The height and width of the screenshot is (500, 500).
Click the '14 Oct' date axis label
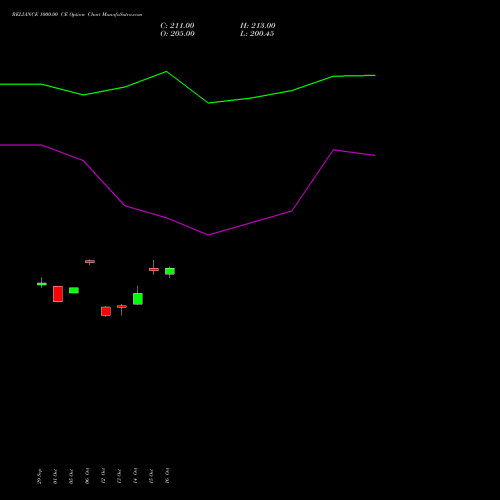(135, 476)
